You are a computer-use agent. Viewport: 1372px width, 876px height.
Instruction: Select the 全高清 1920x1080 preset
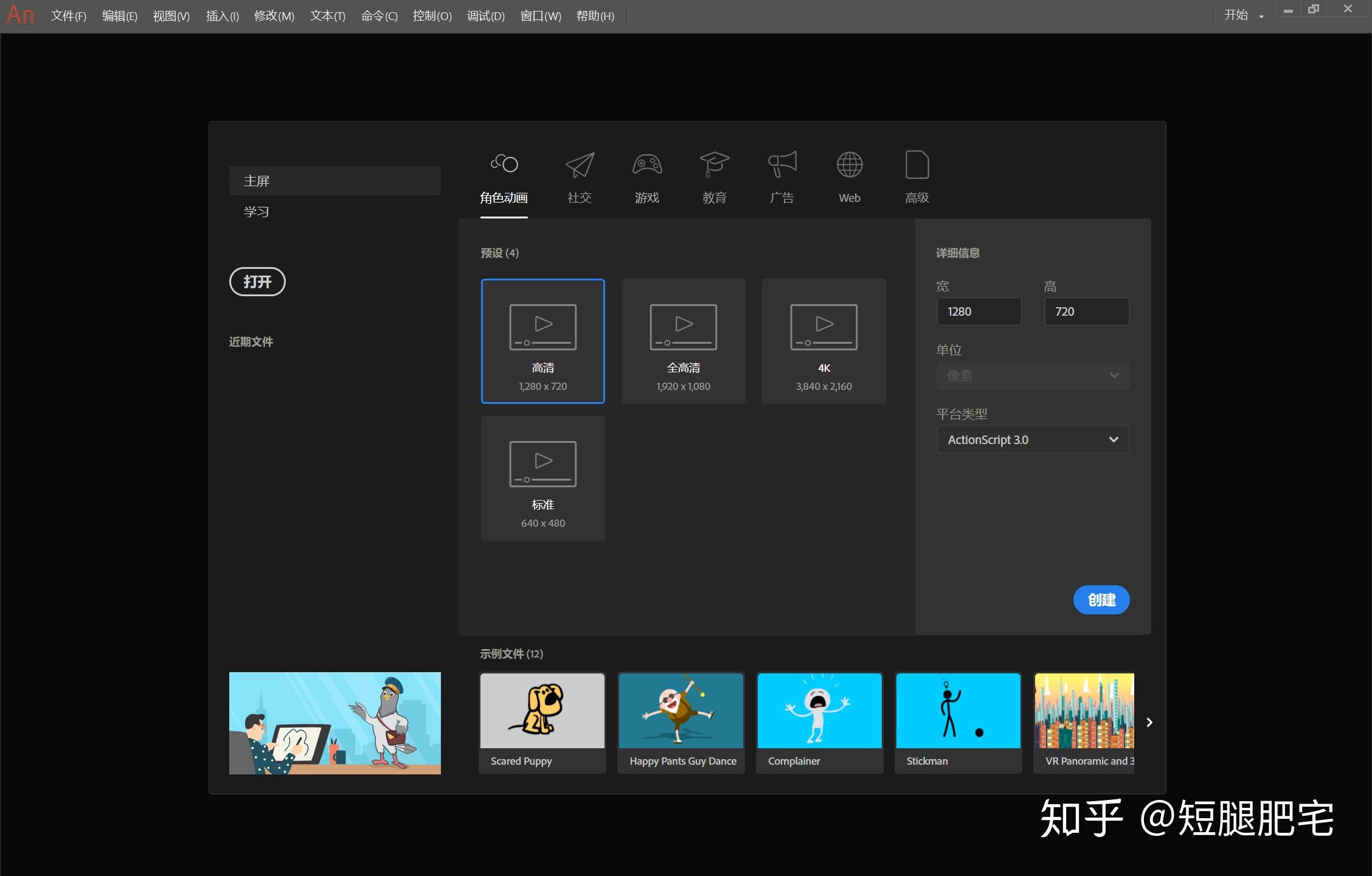point(683,341)
